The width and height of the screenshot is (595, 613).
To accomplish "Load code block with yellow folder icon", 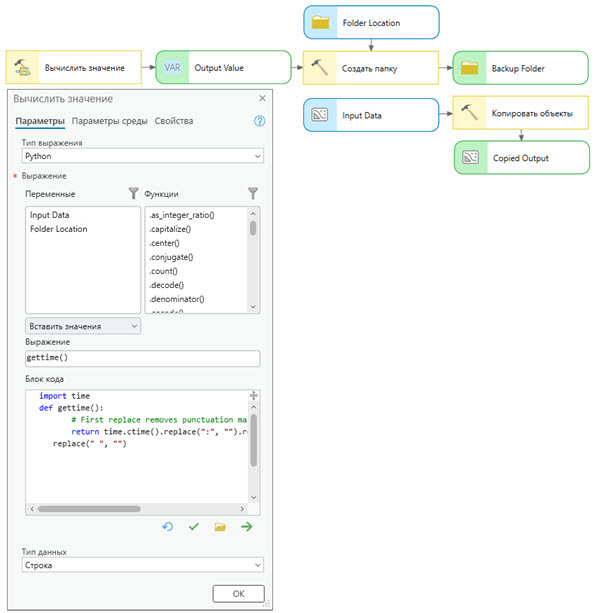I will point(220,527).
